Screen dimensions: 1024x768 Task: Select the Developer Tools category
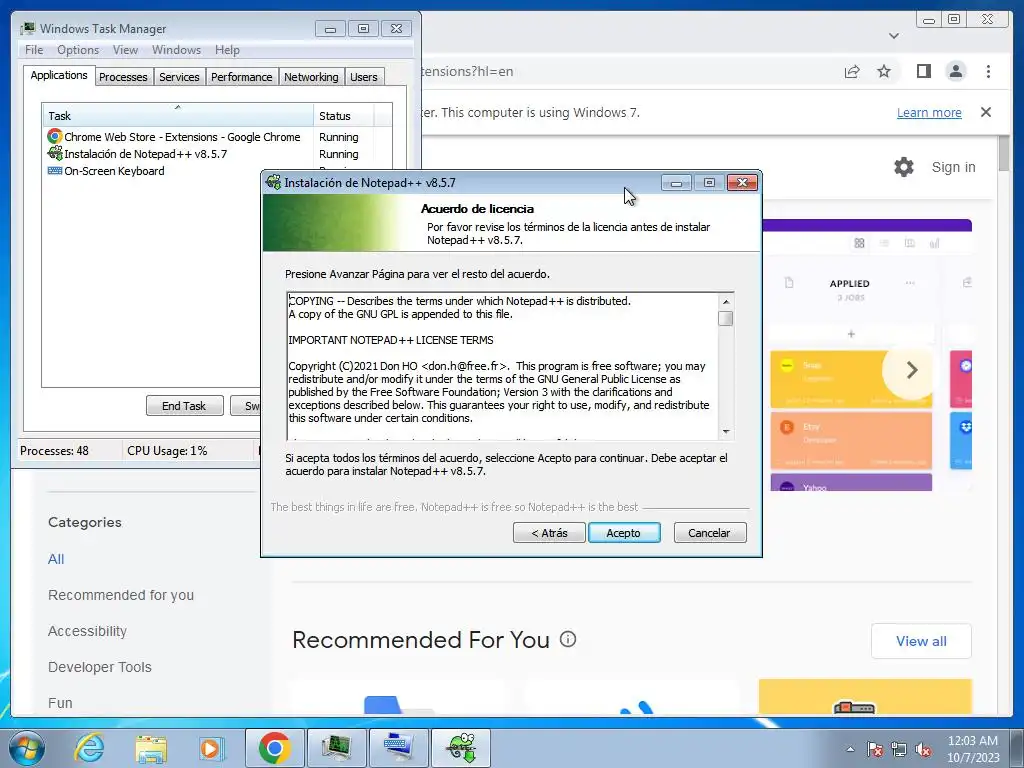click(100, 667)
